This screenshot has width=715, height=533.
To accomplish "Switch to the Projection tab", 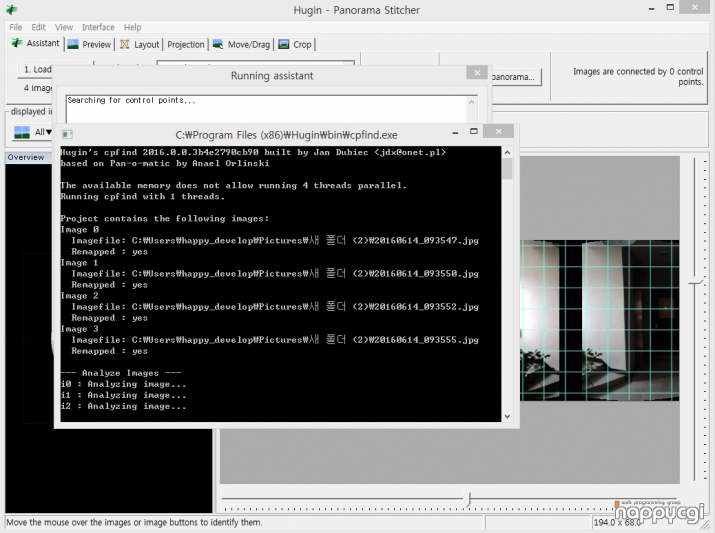I will tap(186, 44).
